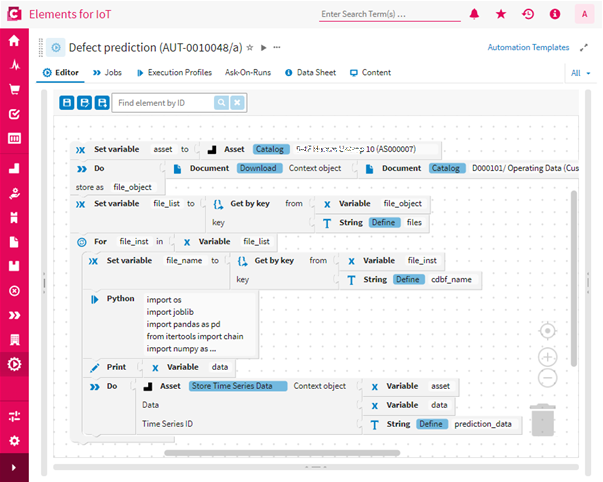
Task: Open the Define dropdown beside String files
Action: [x=384, y=222]
